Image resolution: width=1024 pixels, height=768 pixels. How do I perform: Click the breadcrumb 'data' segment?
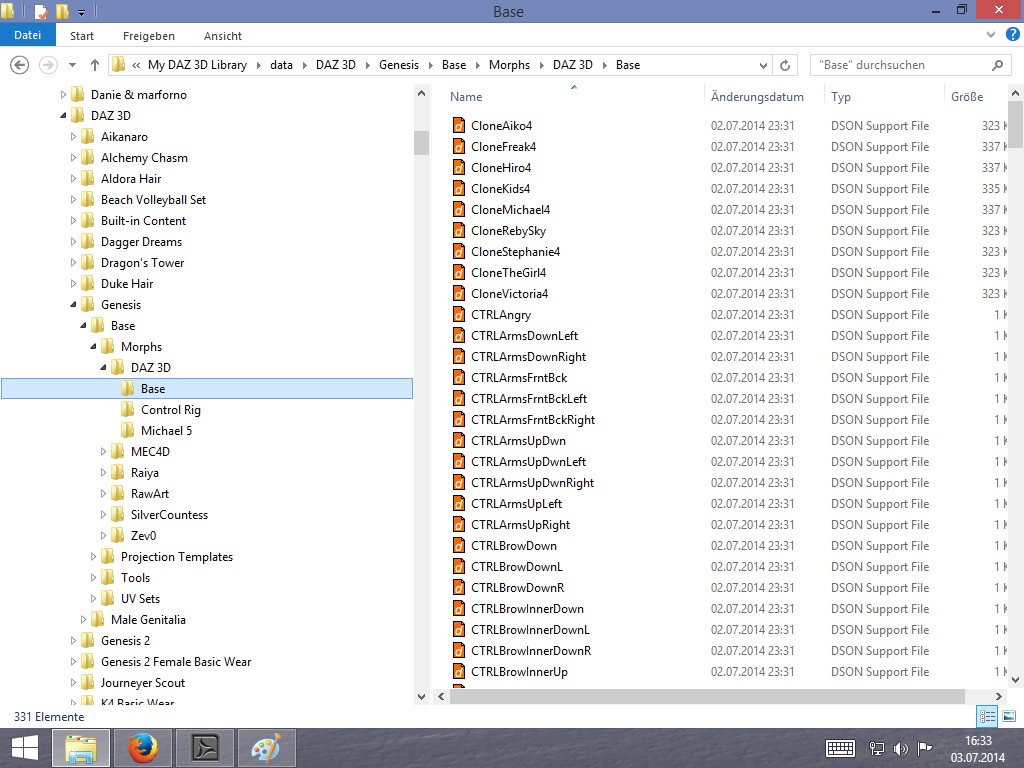pyautogui.click(x=281, y=65)
